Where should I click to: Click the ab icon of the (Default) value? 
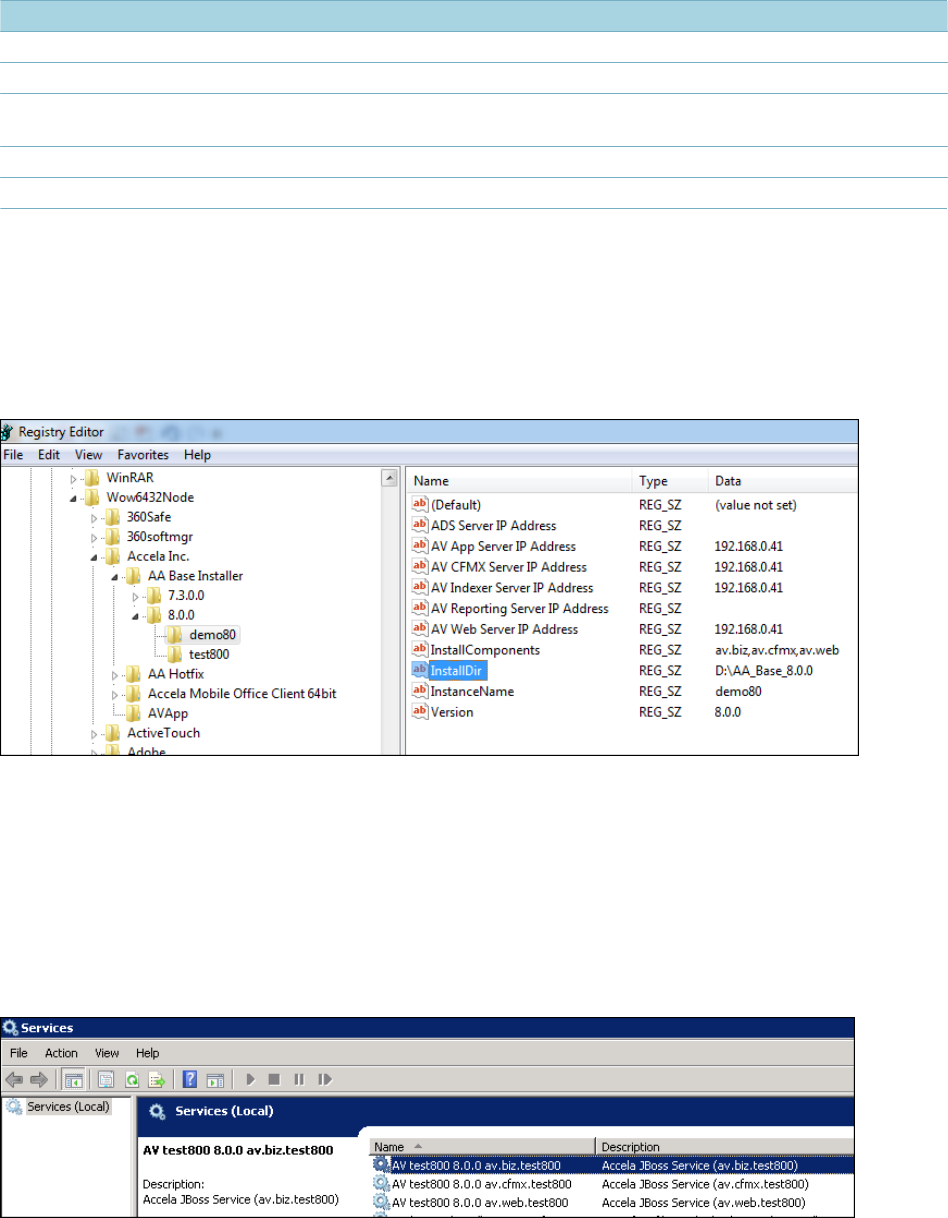click(419, 505)
